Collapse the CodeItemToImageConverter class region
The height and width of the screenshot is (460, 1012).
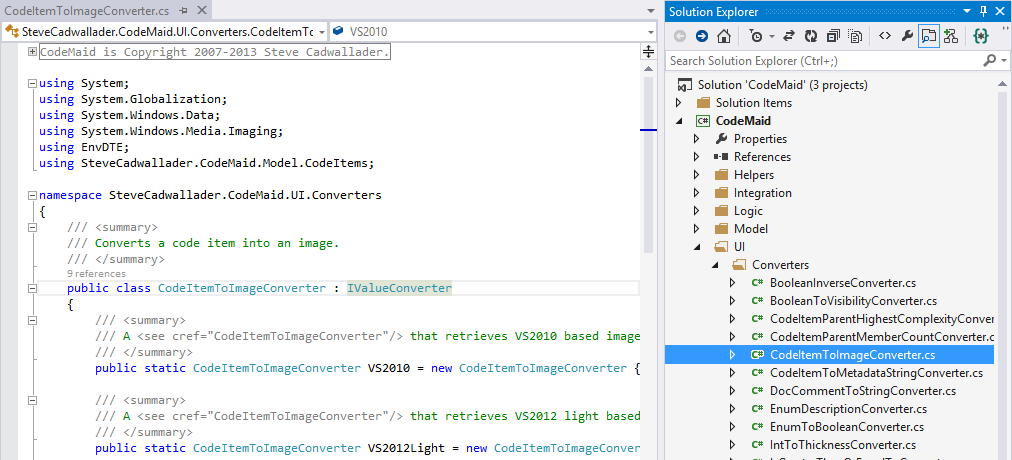point(32,288)
